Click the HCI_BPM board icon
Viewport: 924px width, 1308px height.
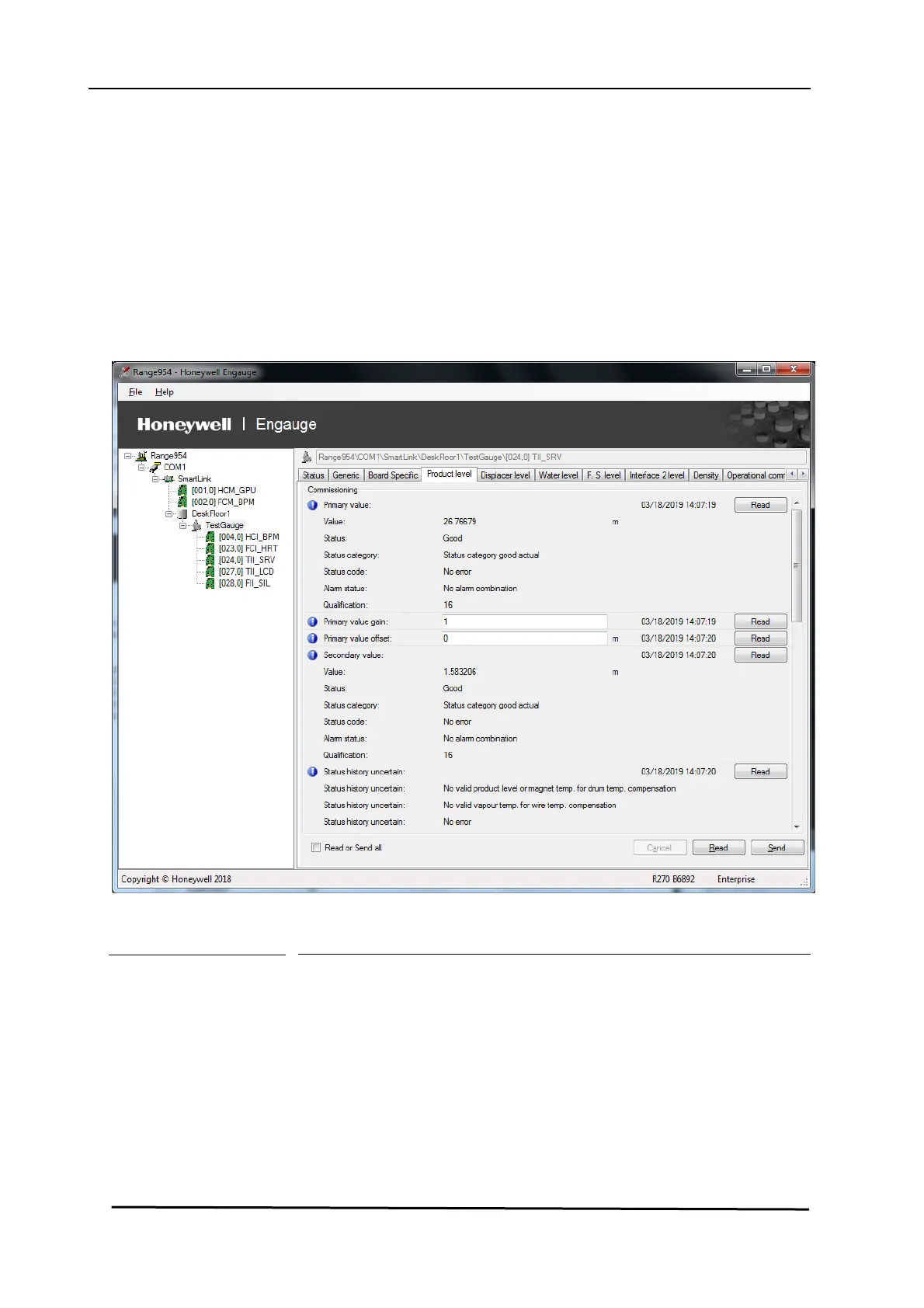210,537
